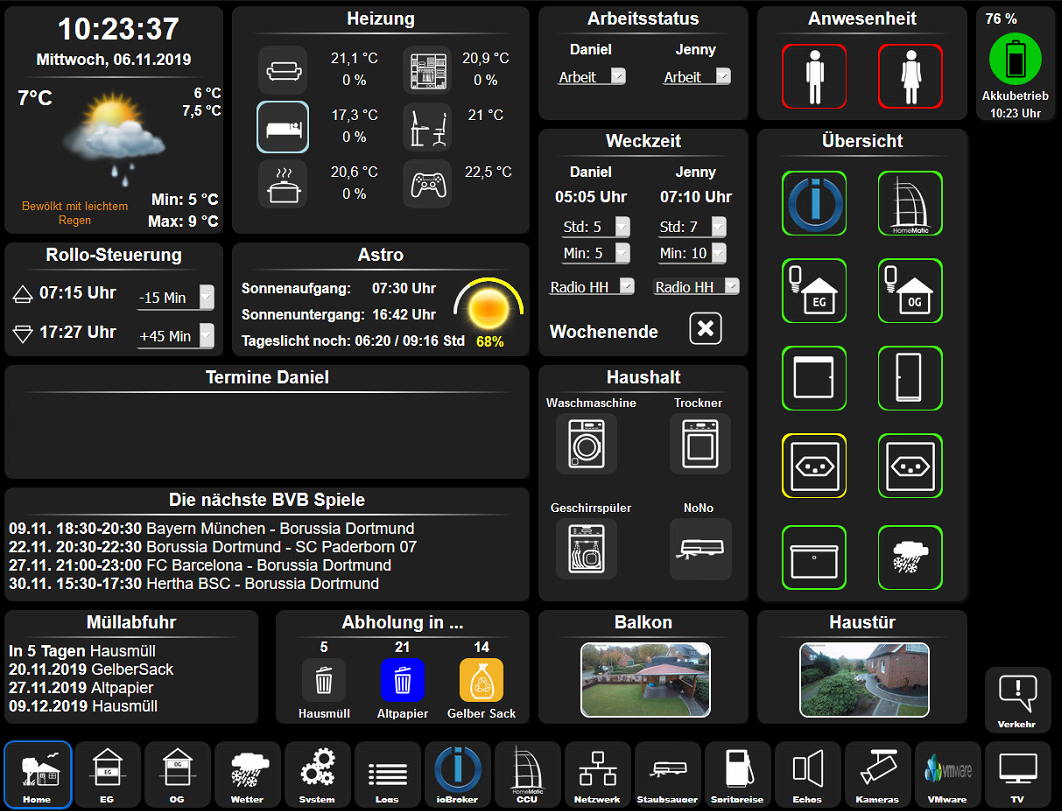This screenshot has height=811, width=1062.
Task: Open the ioBroker bottom navigation button
Action: tap(457, 775)
